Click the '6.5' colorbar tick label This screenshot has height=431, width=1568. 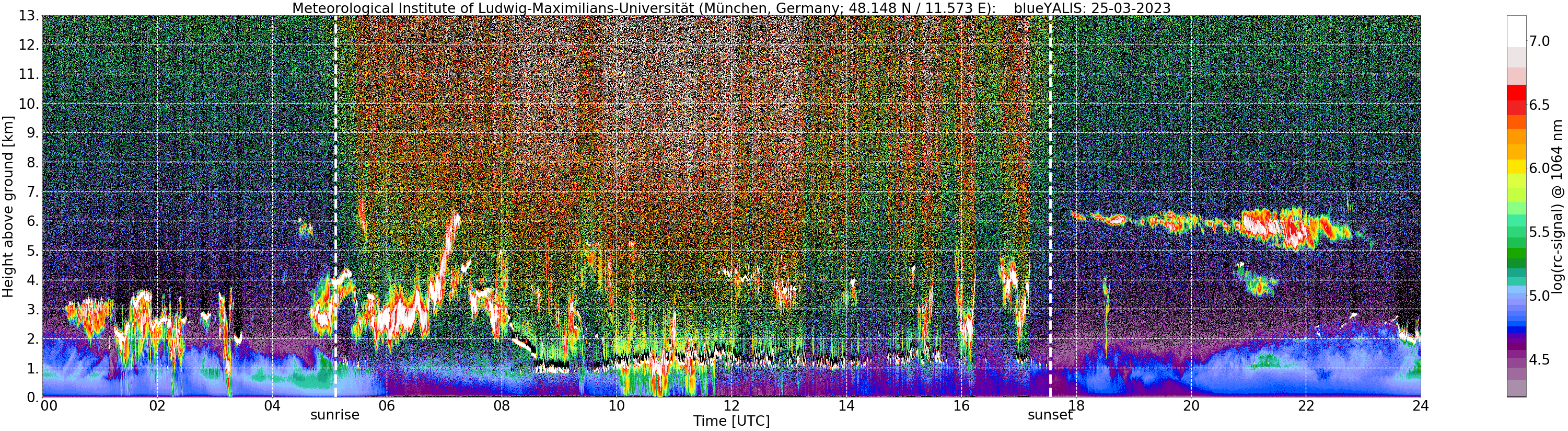pyautogui.click(x=1539, y=105)
